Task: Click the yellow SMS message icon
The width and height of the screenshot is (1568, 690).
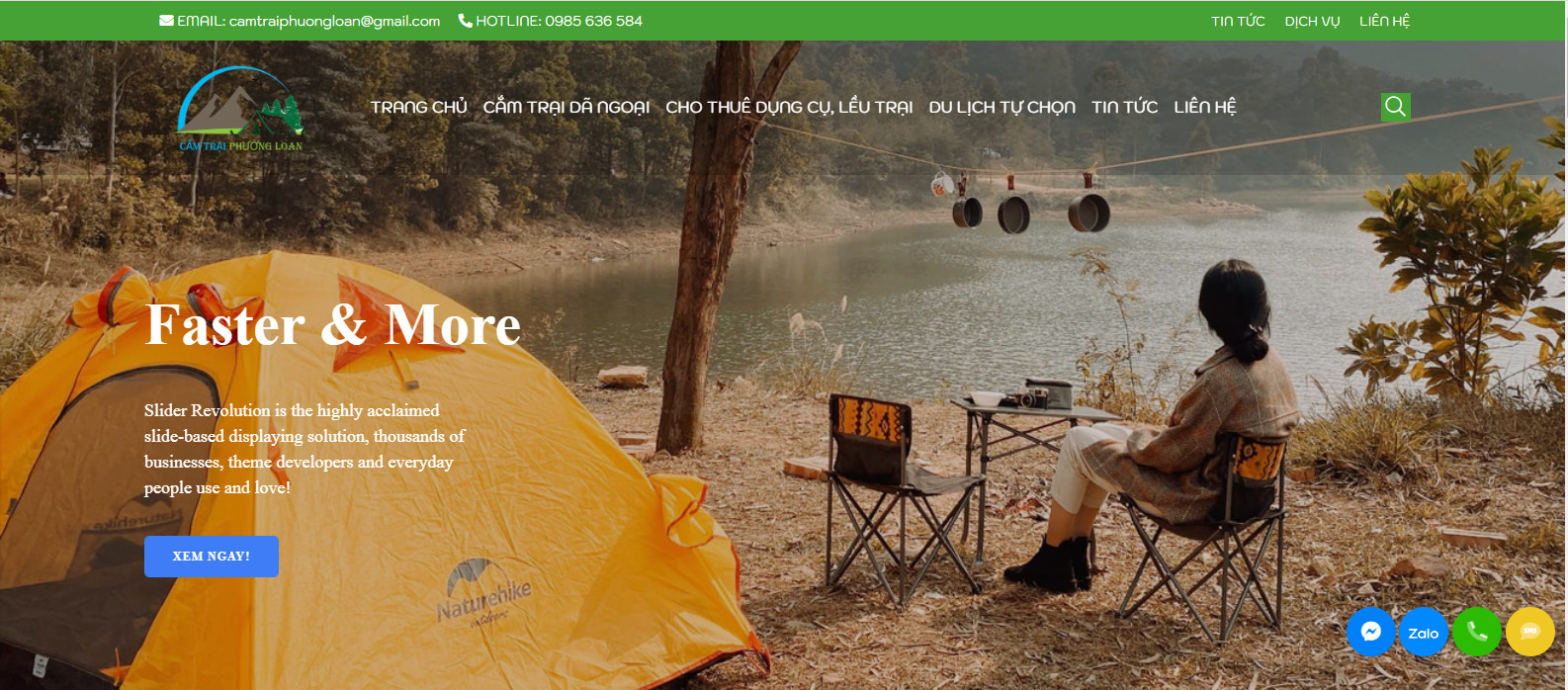Action: tap(1530, 632)
